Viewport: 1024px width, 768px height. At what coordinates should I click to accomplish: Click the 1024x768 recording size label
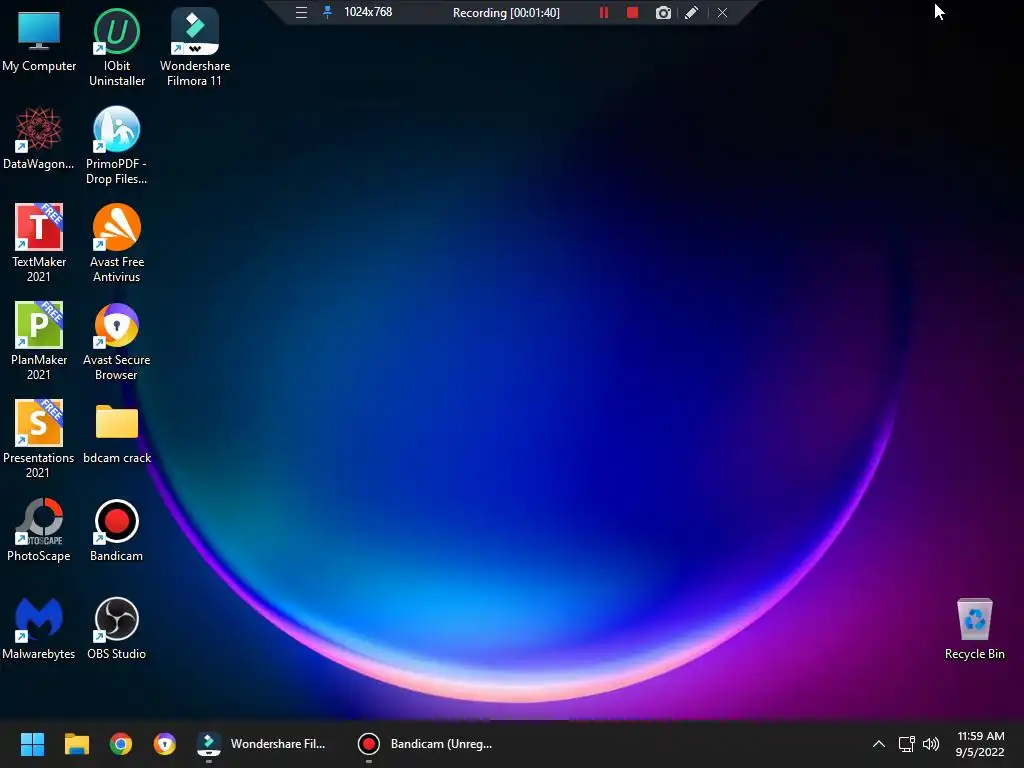(x=368, y=12)
